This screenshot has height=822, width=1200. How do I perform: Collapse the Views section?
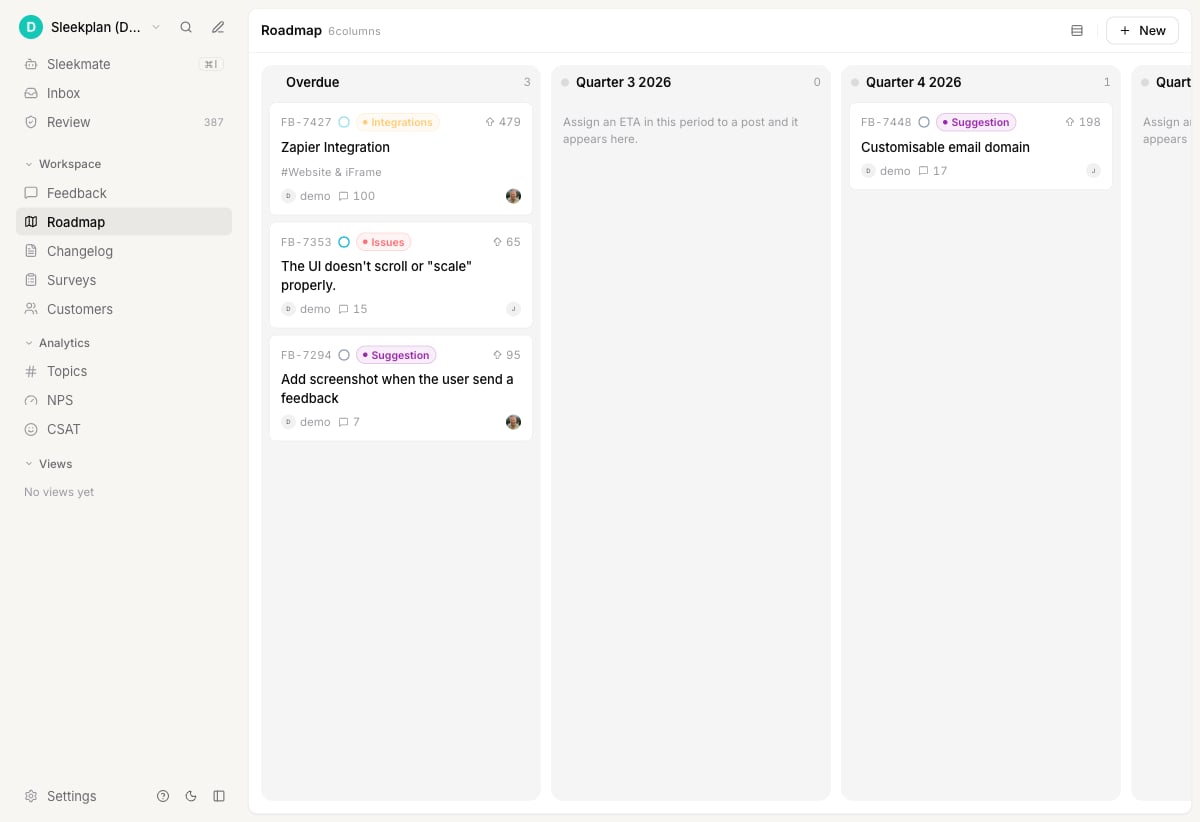point(48,464)
